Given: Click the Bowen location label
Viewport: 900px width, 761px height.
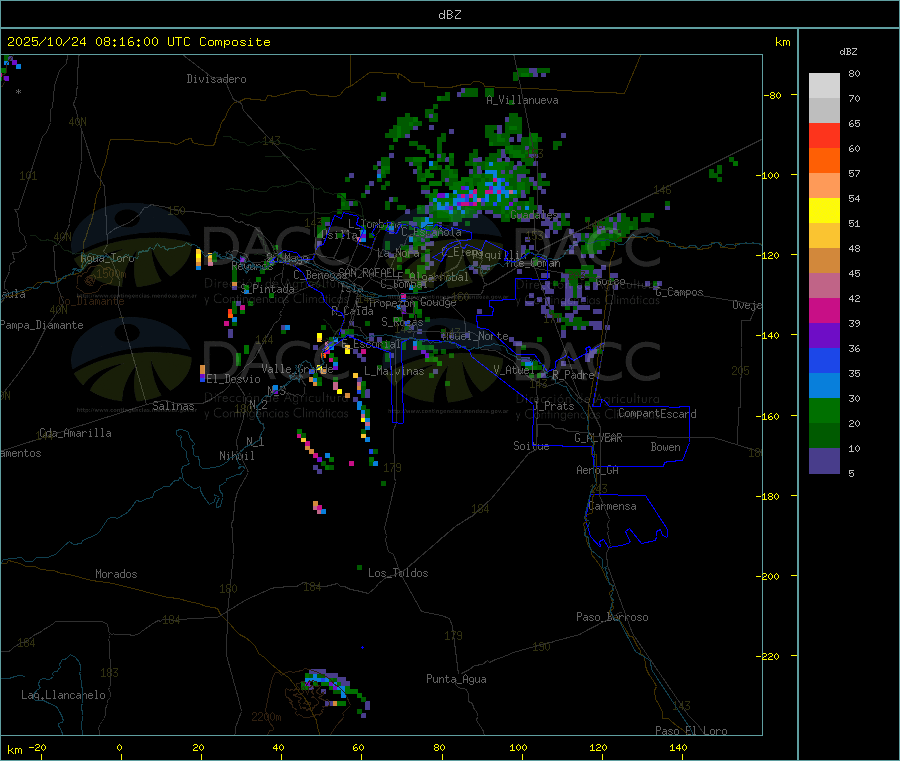Looking at the screenshot, I should (x=665, y=447).
